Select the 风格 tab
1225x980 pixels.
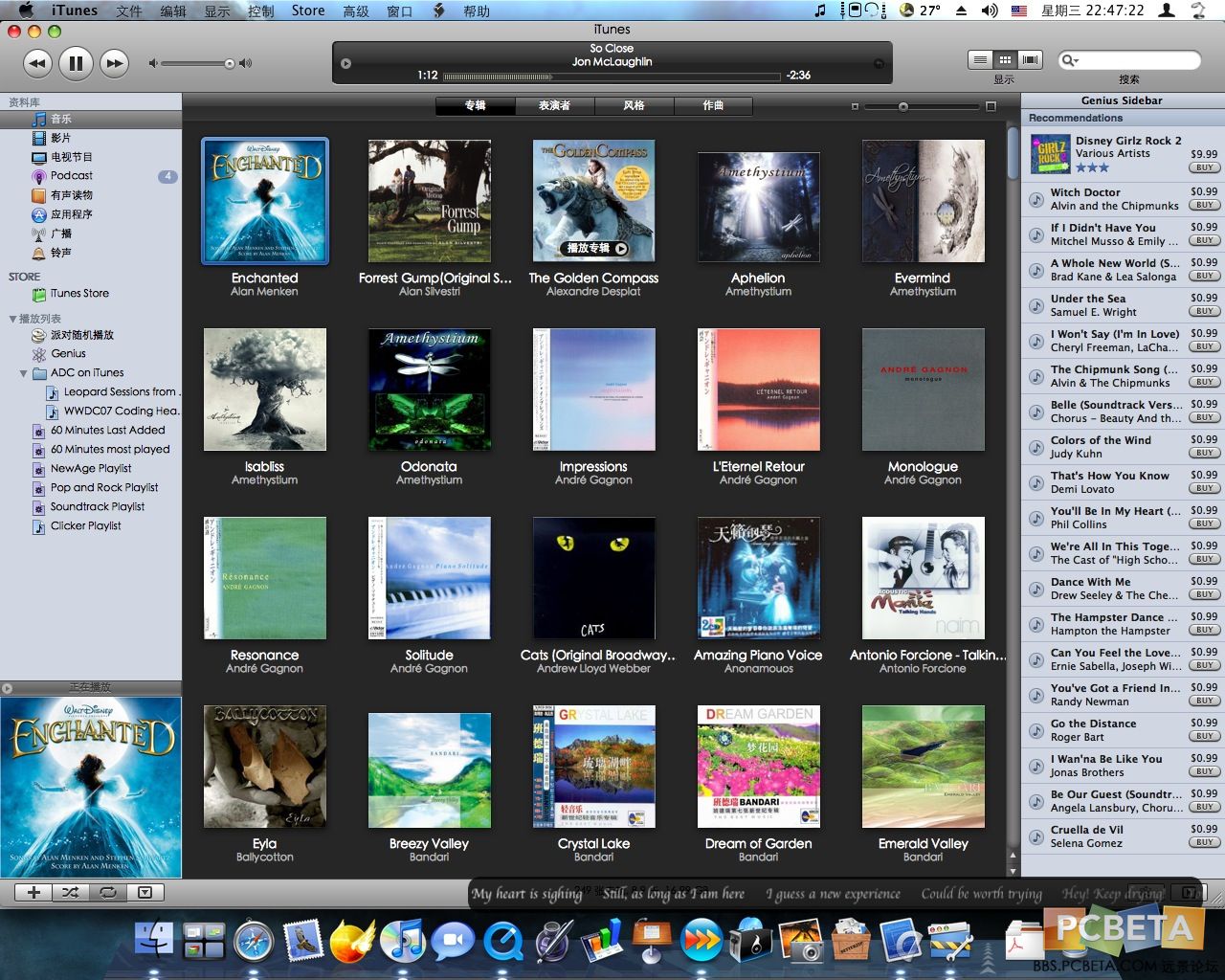pyautogui.click(x=634, y=106)
